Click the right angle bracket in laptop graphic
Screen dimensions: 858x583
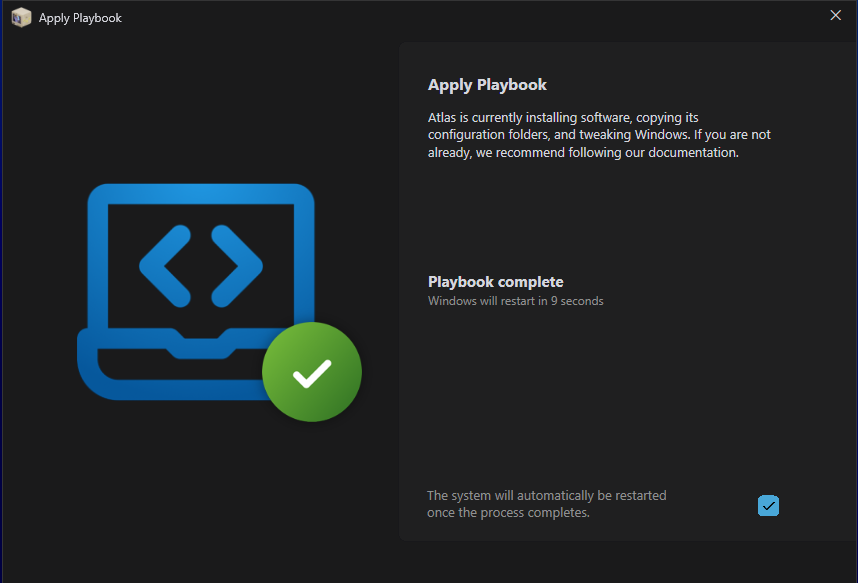(237, 266)
